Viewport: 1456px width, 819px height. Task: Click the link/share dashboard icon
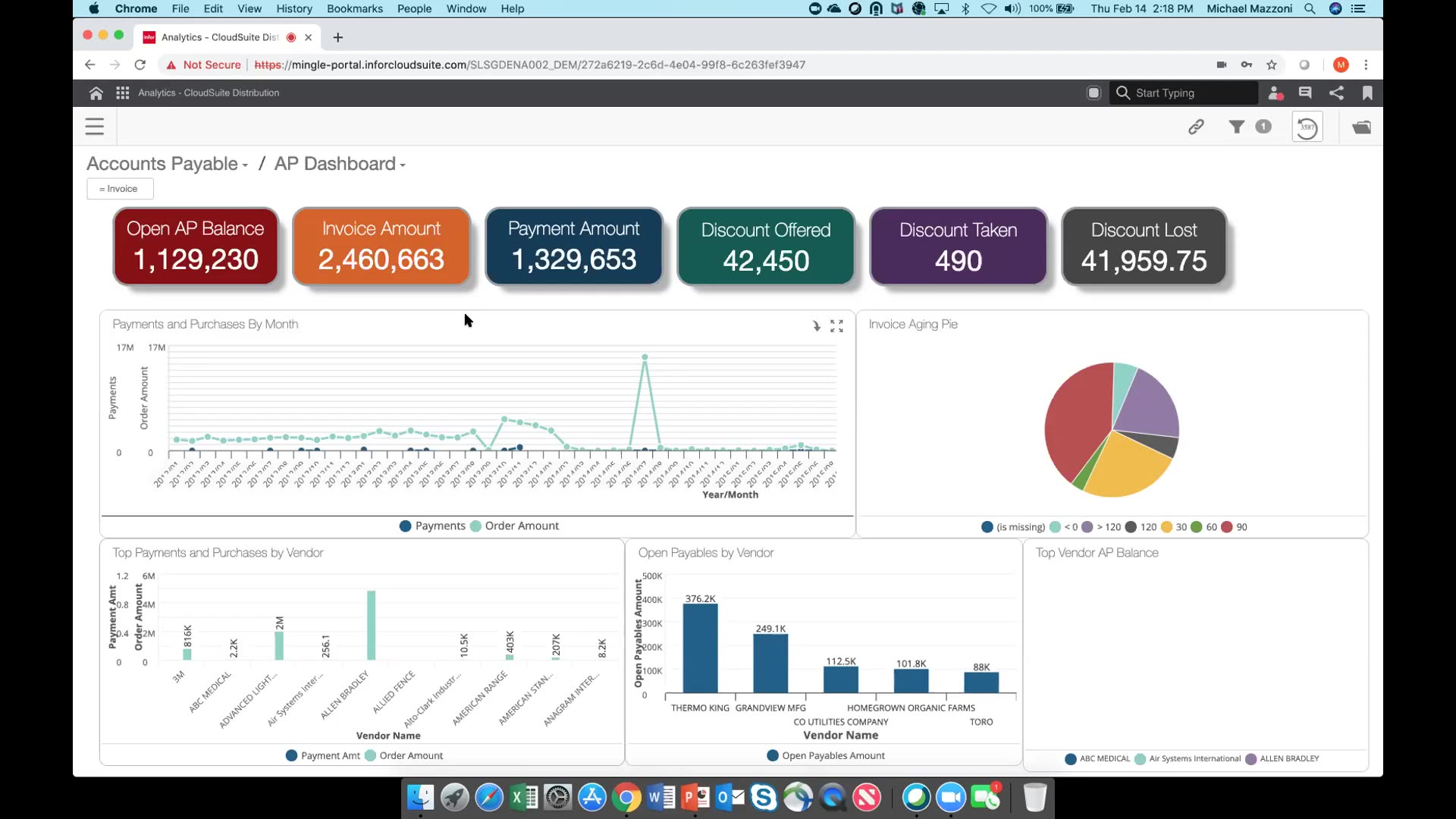click(1196, 127)
